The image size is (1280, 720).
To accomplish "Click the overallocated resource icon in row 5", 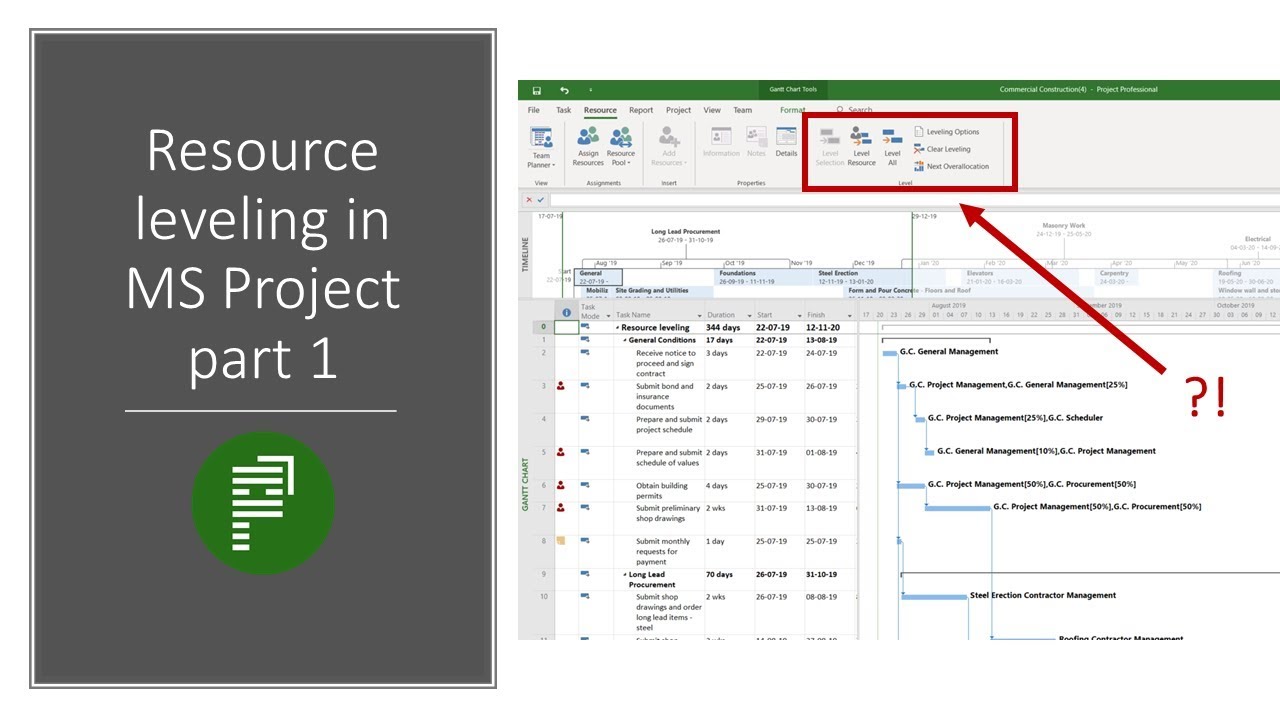I will point(561,452).
